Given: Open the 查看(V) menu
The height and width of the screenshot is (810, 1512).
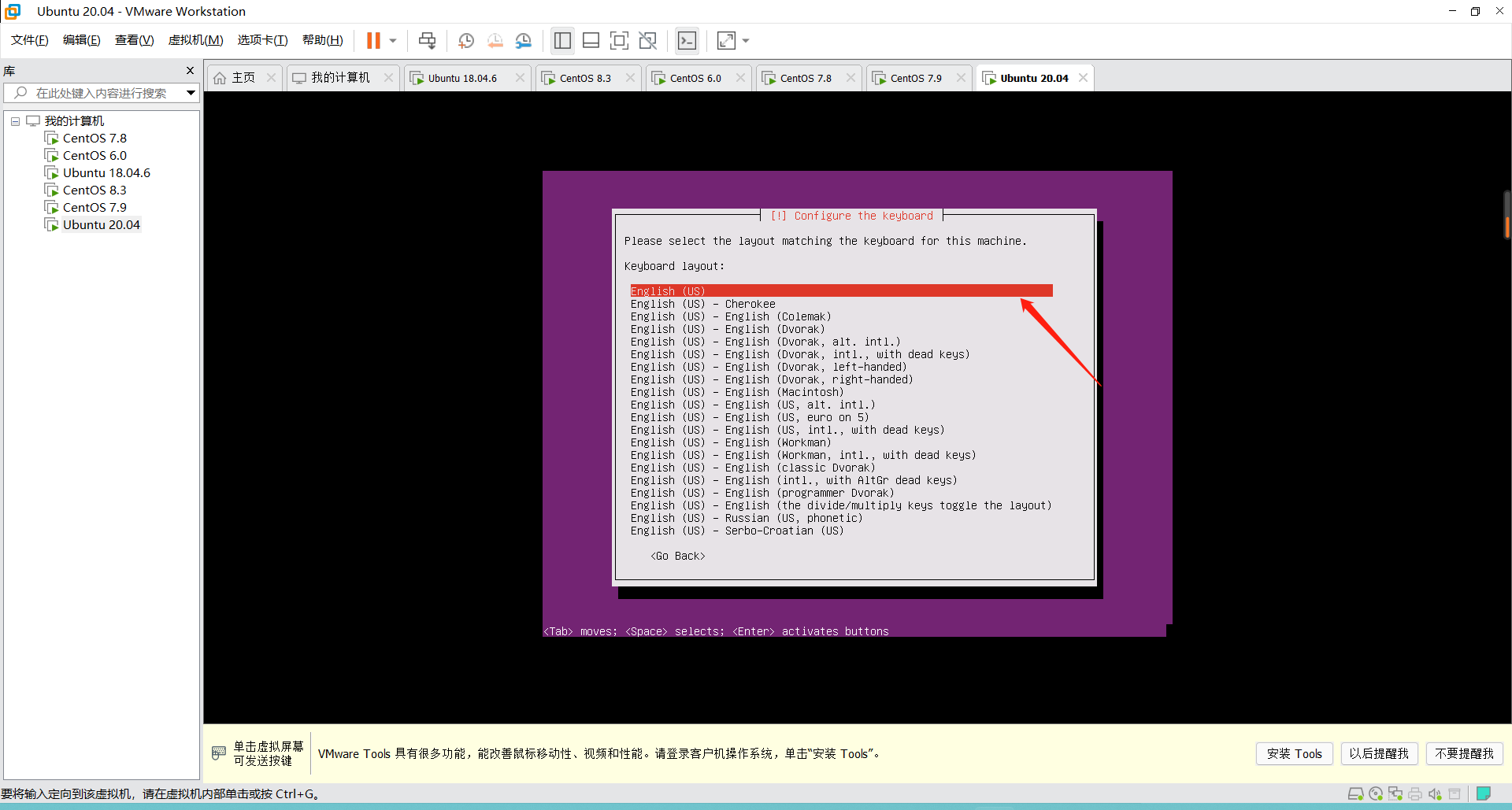Looking at the screenshot, I should click(135, 40).
